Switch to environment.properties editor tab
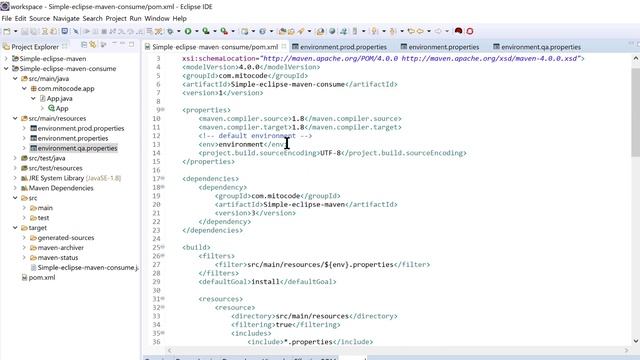The image size is (640, 360). (x=440, y=47)
